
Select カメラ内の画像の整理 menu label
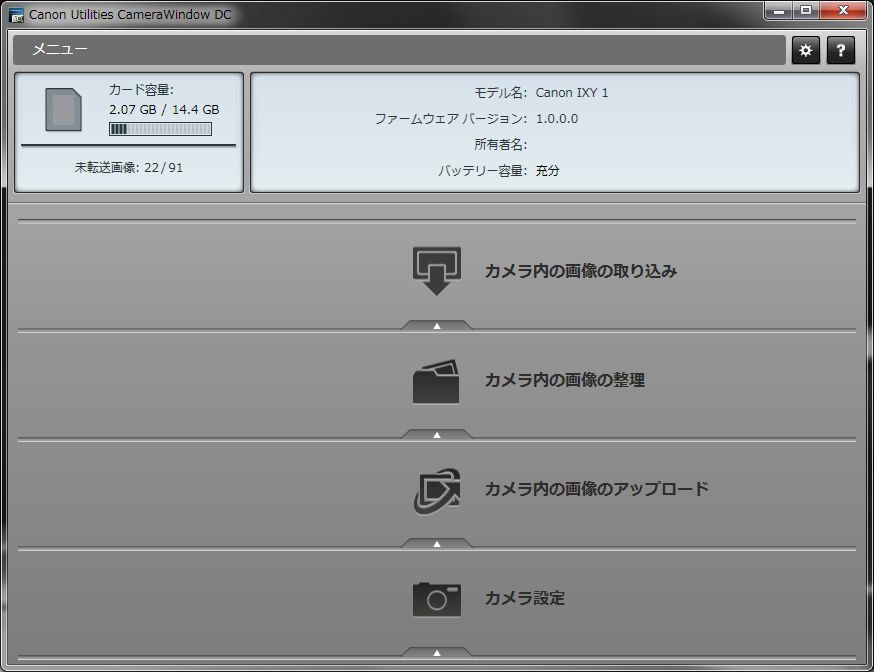coord(565,380)
